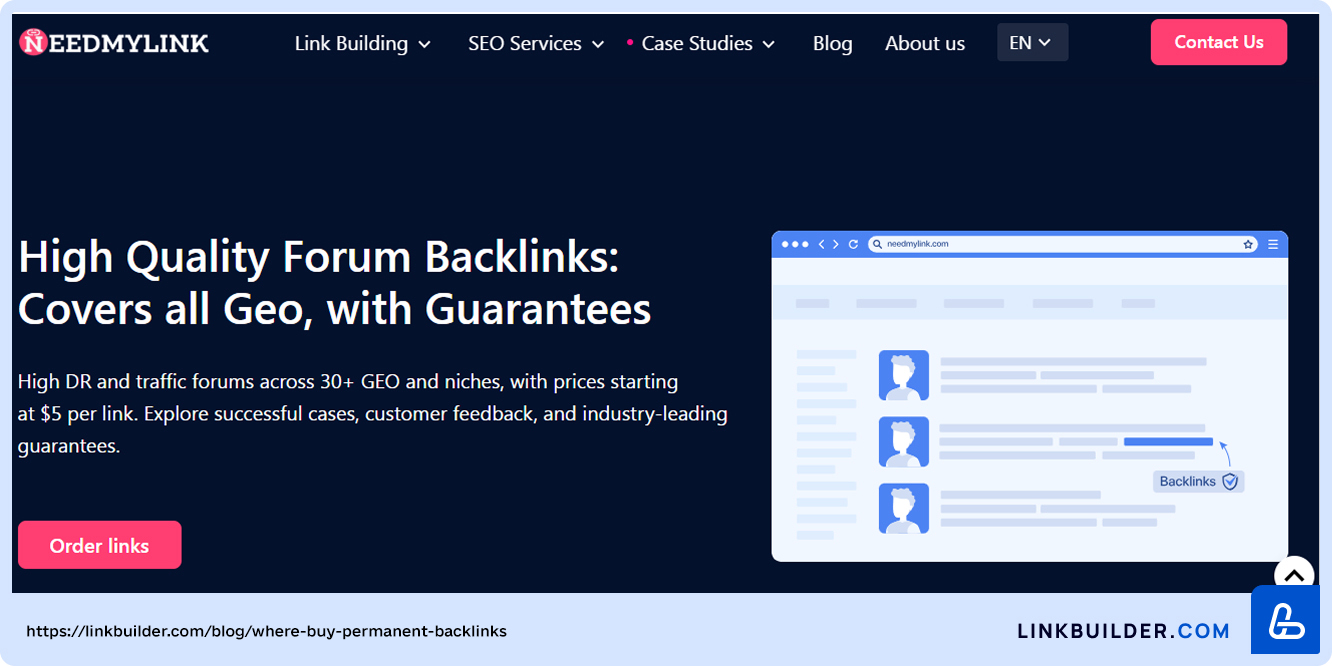Click the text "at $5 per link"
The image size is (1332, 666).
pos(78,413)
